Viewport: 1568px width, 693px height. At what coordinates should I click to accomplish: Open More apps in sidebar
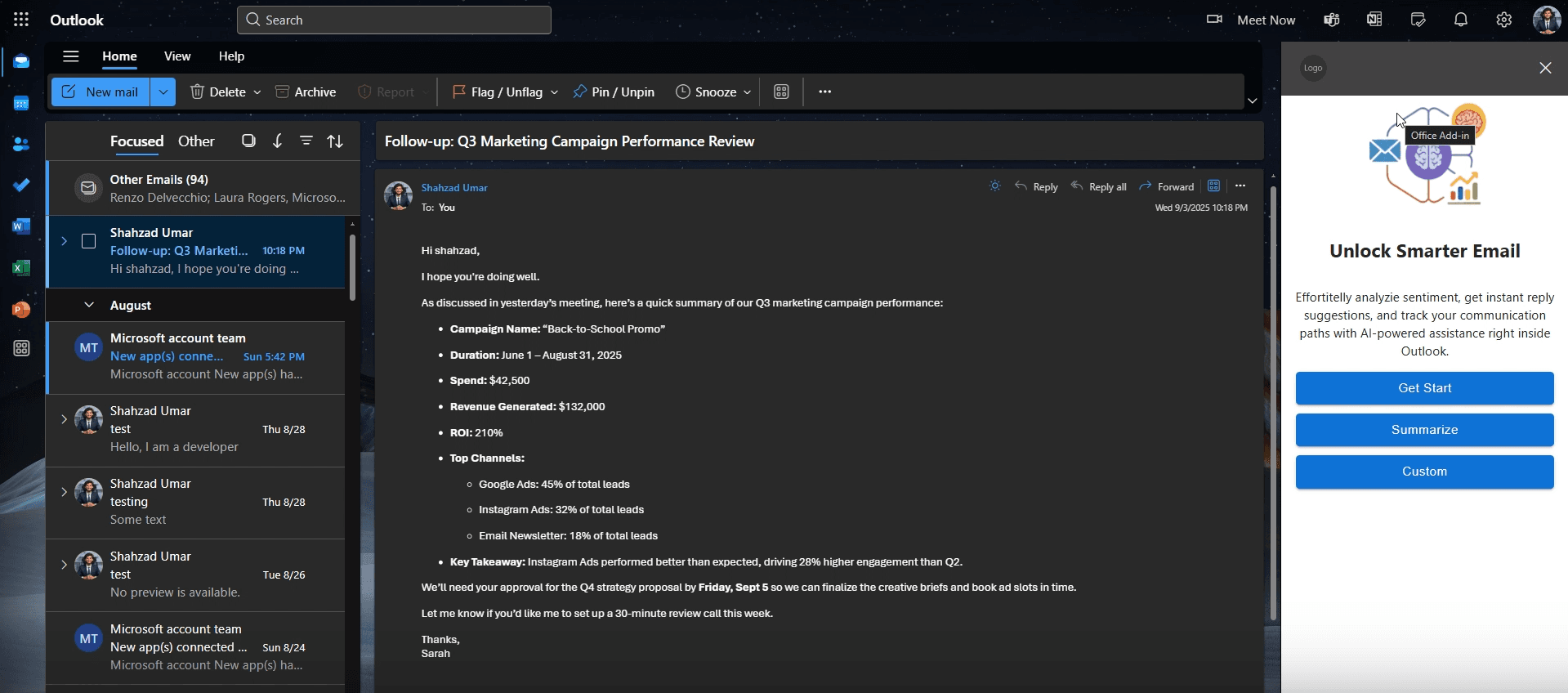21,348
